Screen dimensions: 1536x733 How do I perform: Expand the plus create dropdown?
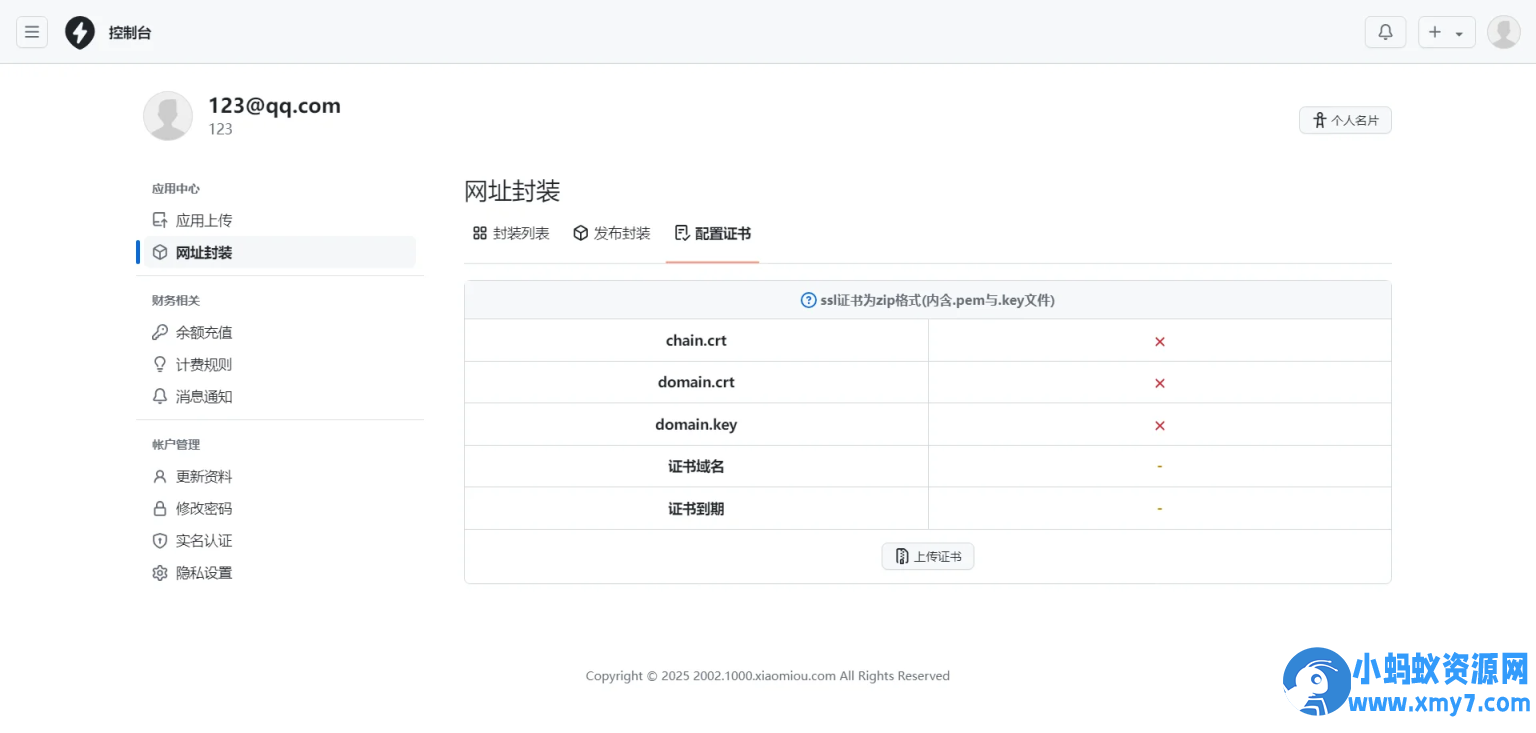pos(1446,32)
